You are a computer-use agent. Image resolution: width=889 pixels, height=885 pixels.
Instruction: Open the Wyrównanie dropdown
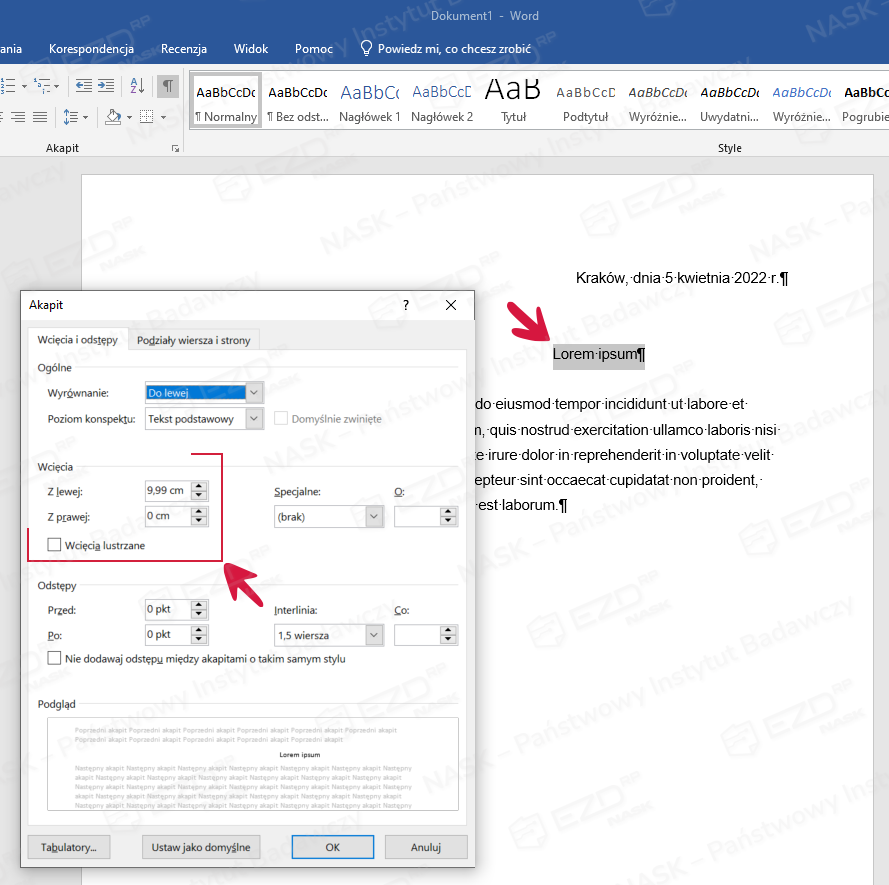click(x=254, y=393)
